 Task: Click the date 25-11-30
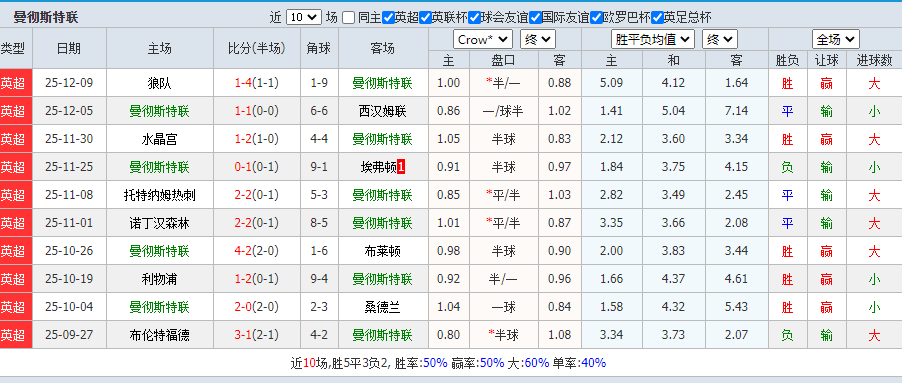69,139
